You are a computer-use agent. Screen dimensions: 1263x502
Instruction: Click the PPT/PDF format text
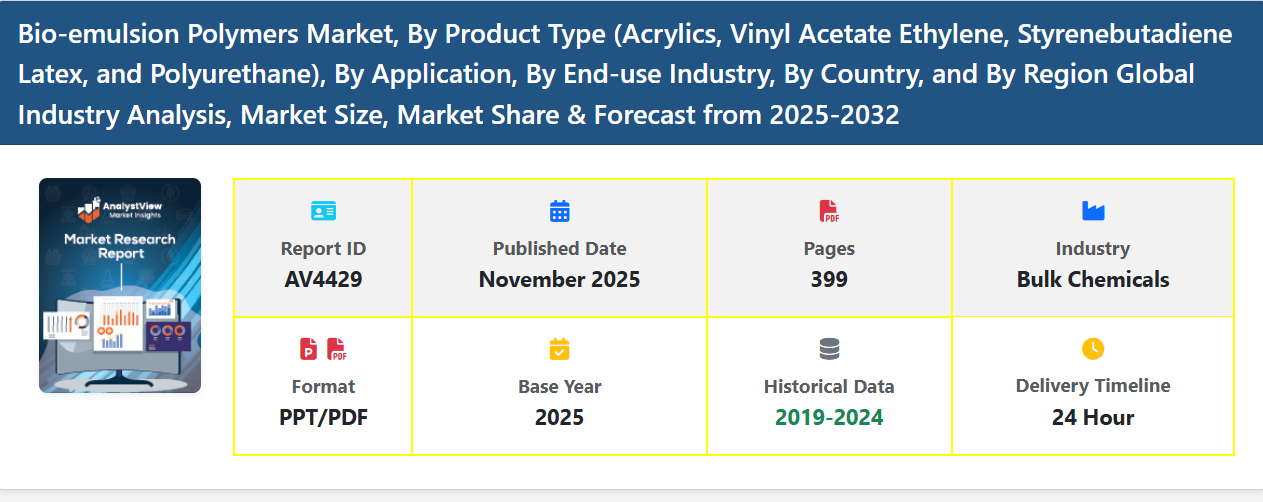click(x=323, y=417)
